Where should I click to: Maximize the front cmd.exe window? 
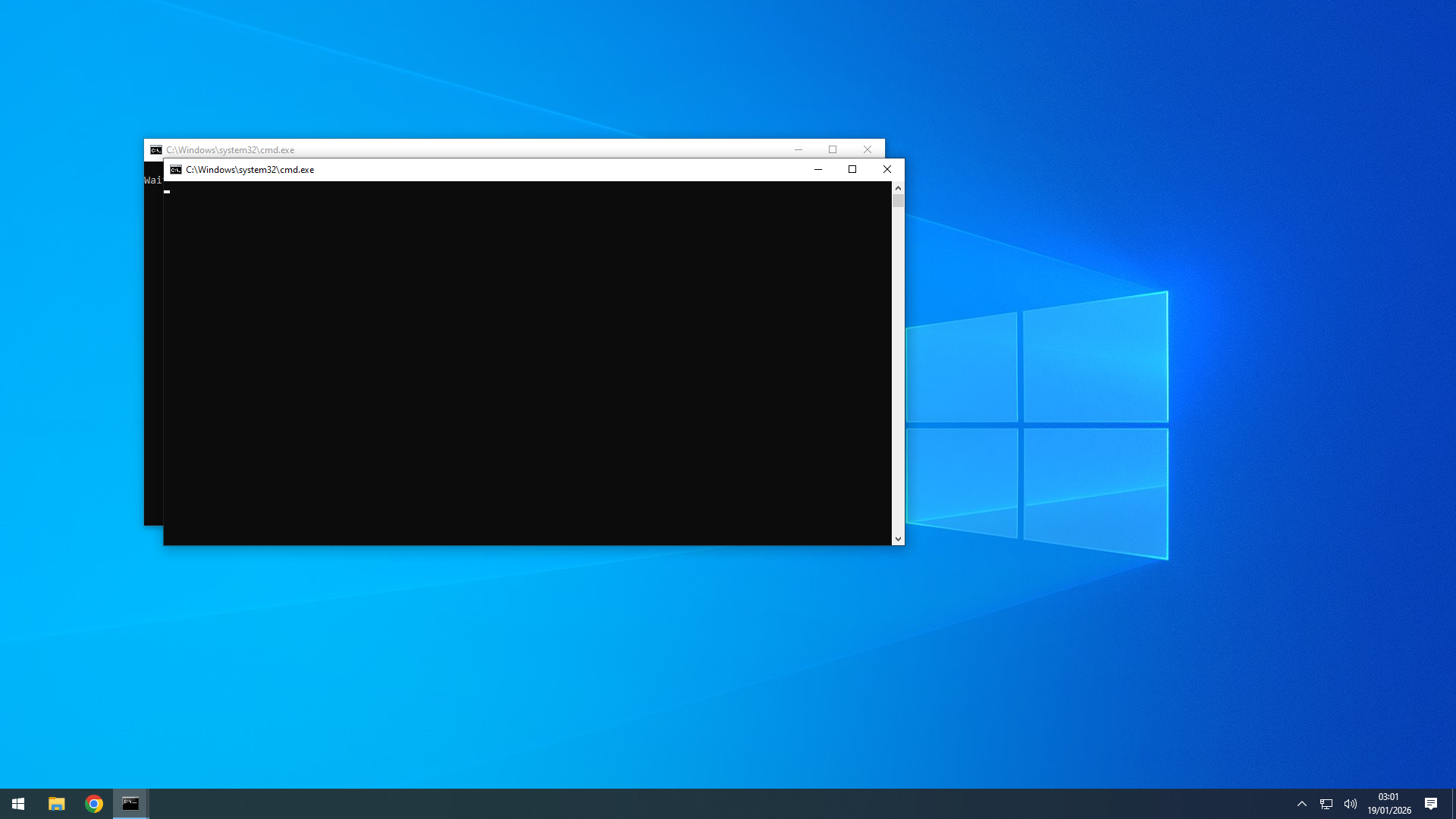tap(852, 169)
